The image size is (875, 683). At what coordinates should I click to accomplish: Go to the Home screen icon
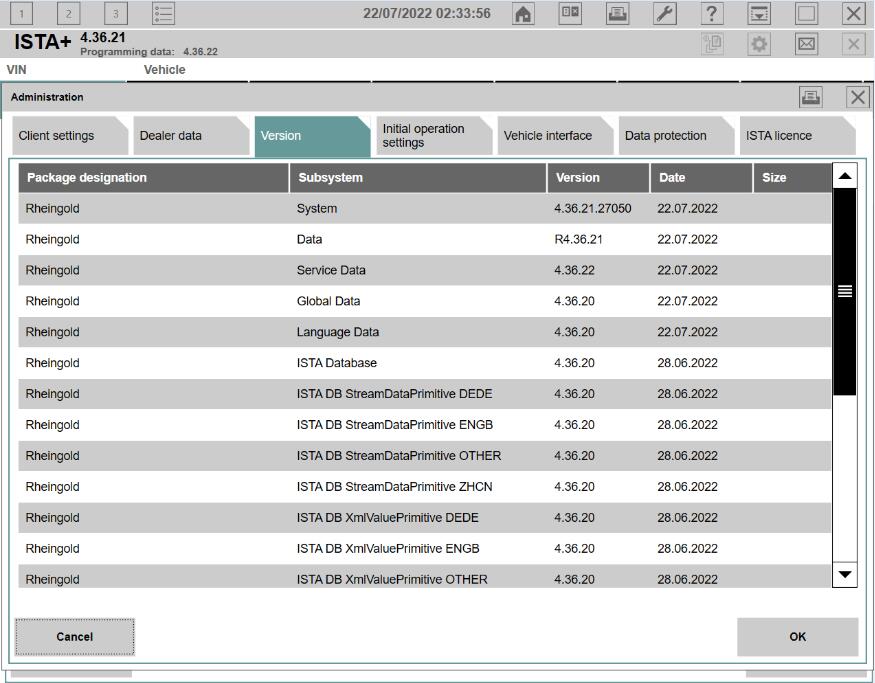523,14
